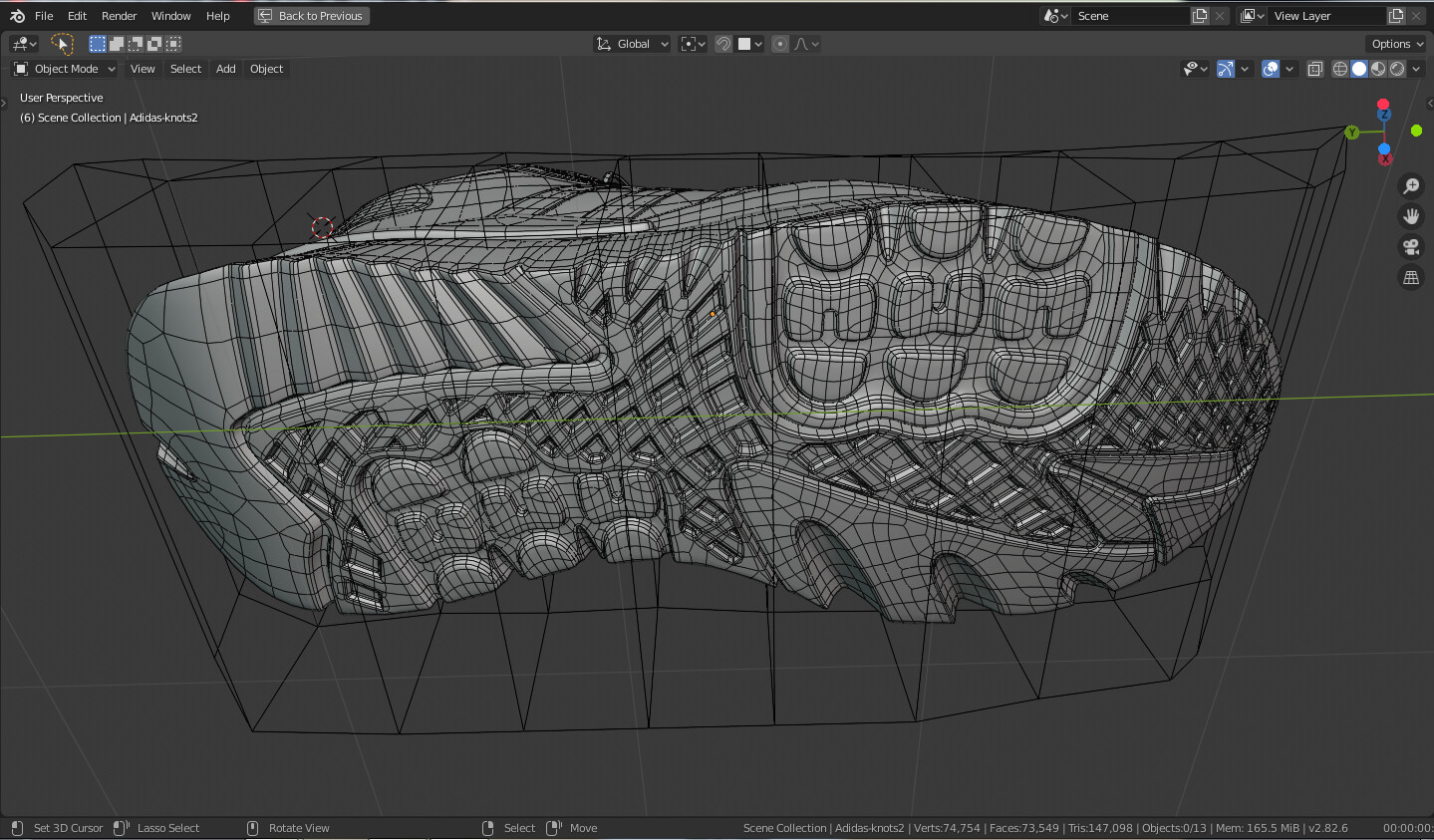The width and height of the screenshot is (1434, 840).
Task: Open the File menu
Action: pos(44,16)
